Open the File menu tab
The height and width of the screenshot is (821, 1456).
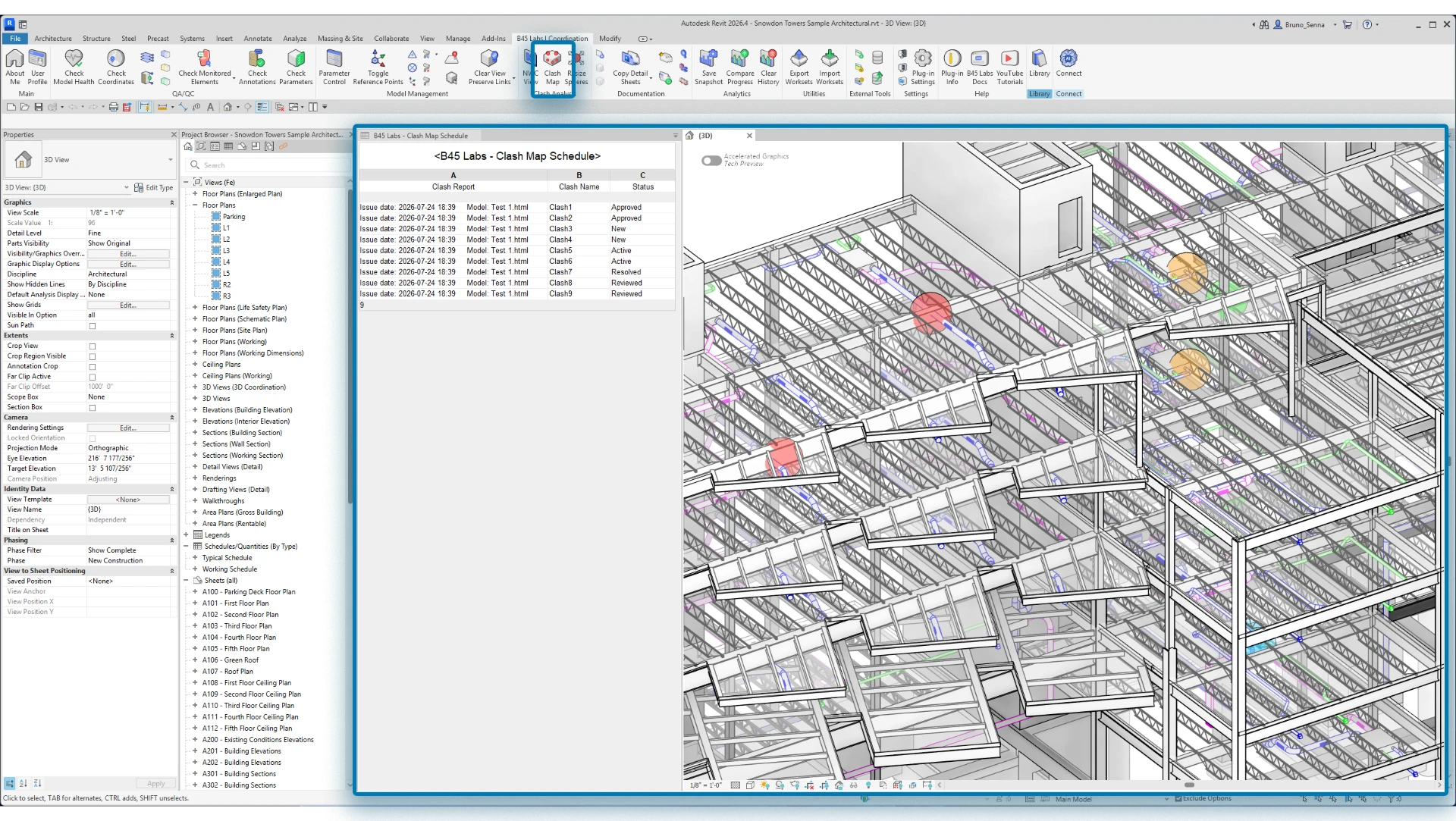pyautogui.click(x=15, y=39)
